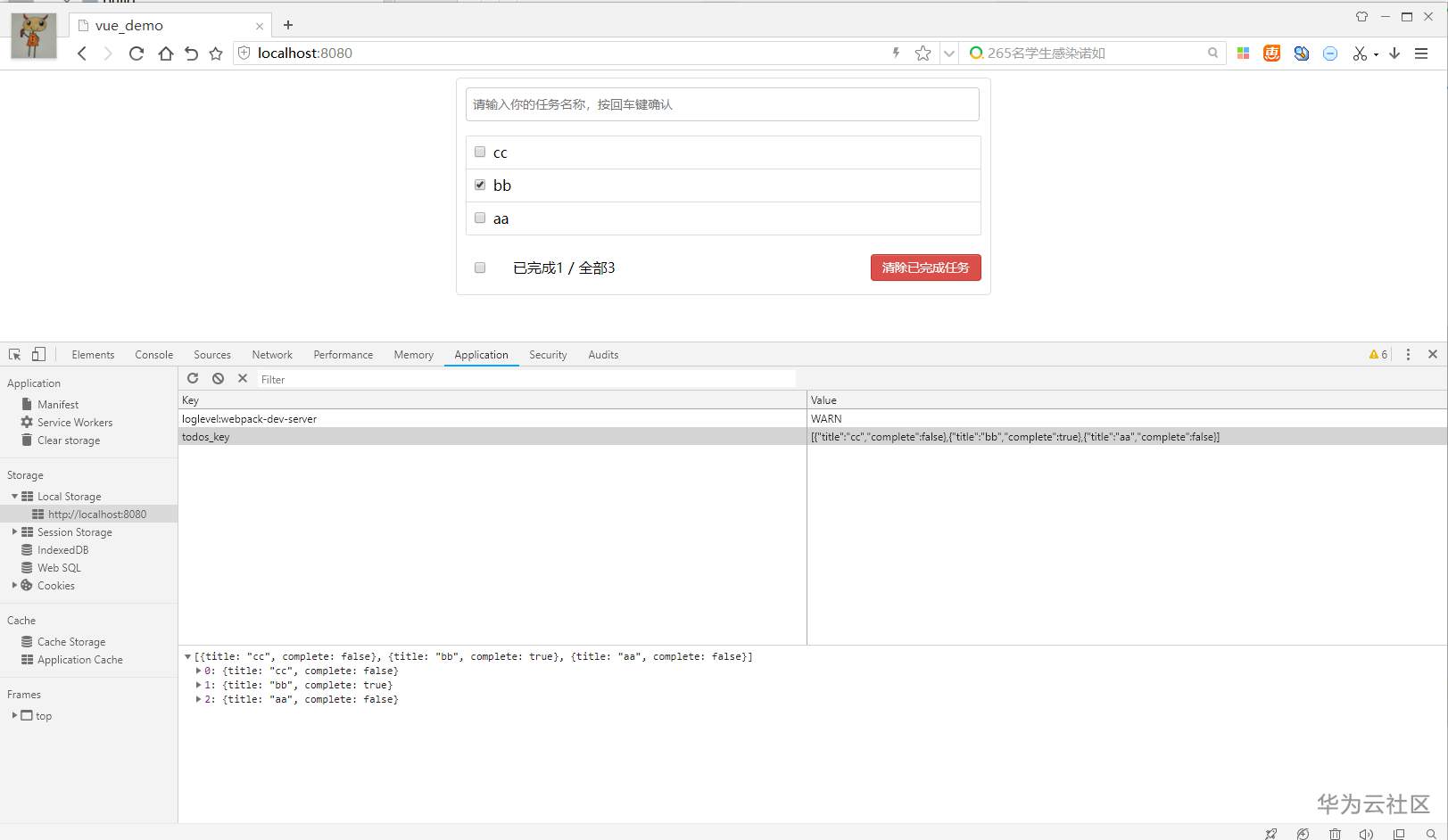Viewport: 1448px width, 840px height.
Task: Switch to the Console tab
Action: point(154,354)
